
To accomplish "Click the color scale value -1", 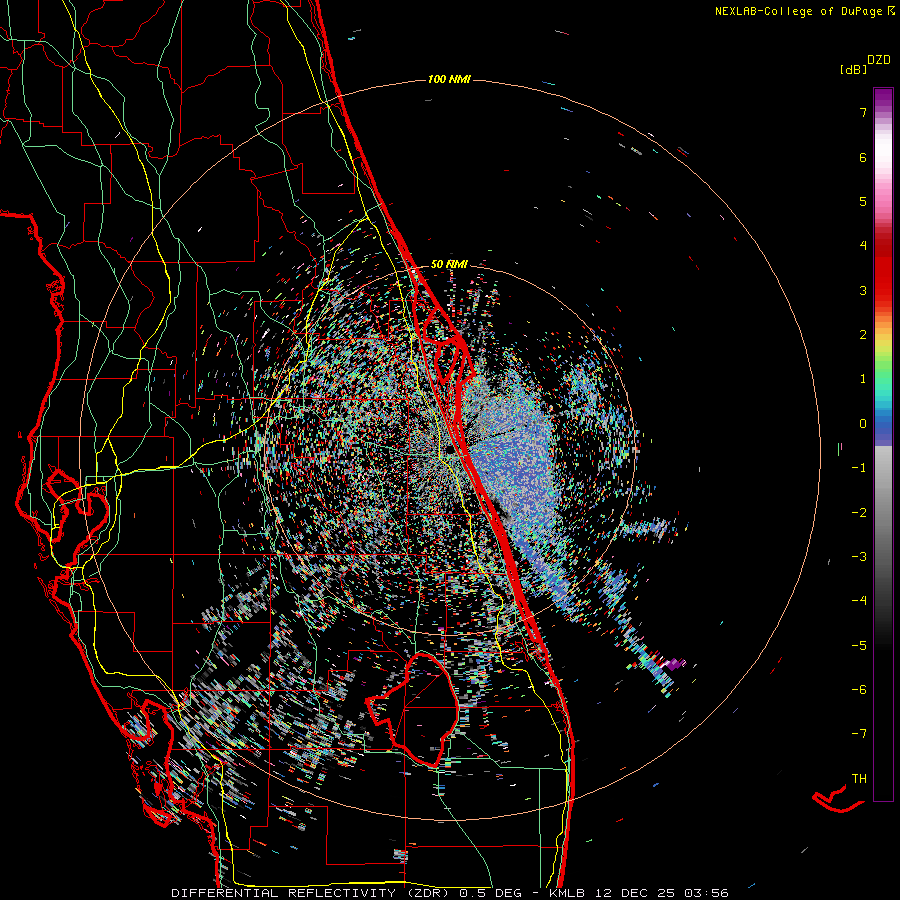I will [859, 468].
